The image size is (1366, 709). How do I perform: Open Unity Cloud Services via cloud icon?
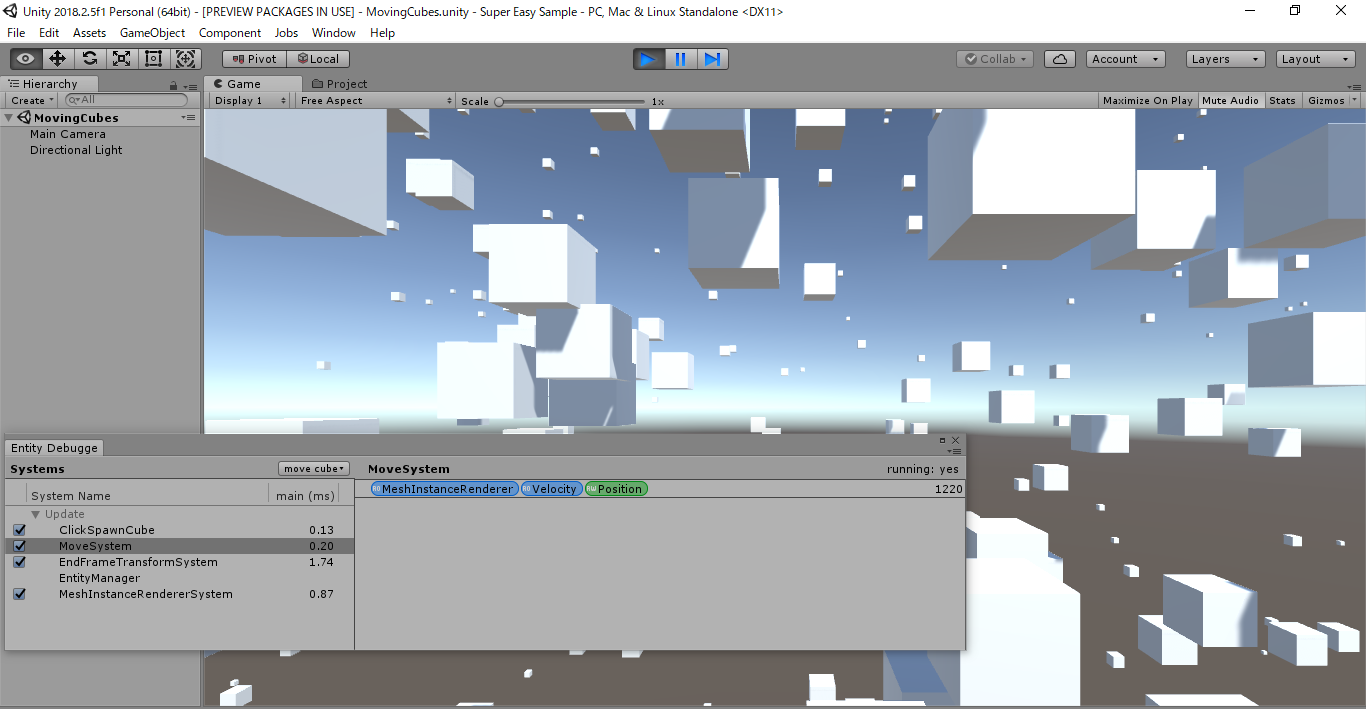coord(1059,58)
